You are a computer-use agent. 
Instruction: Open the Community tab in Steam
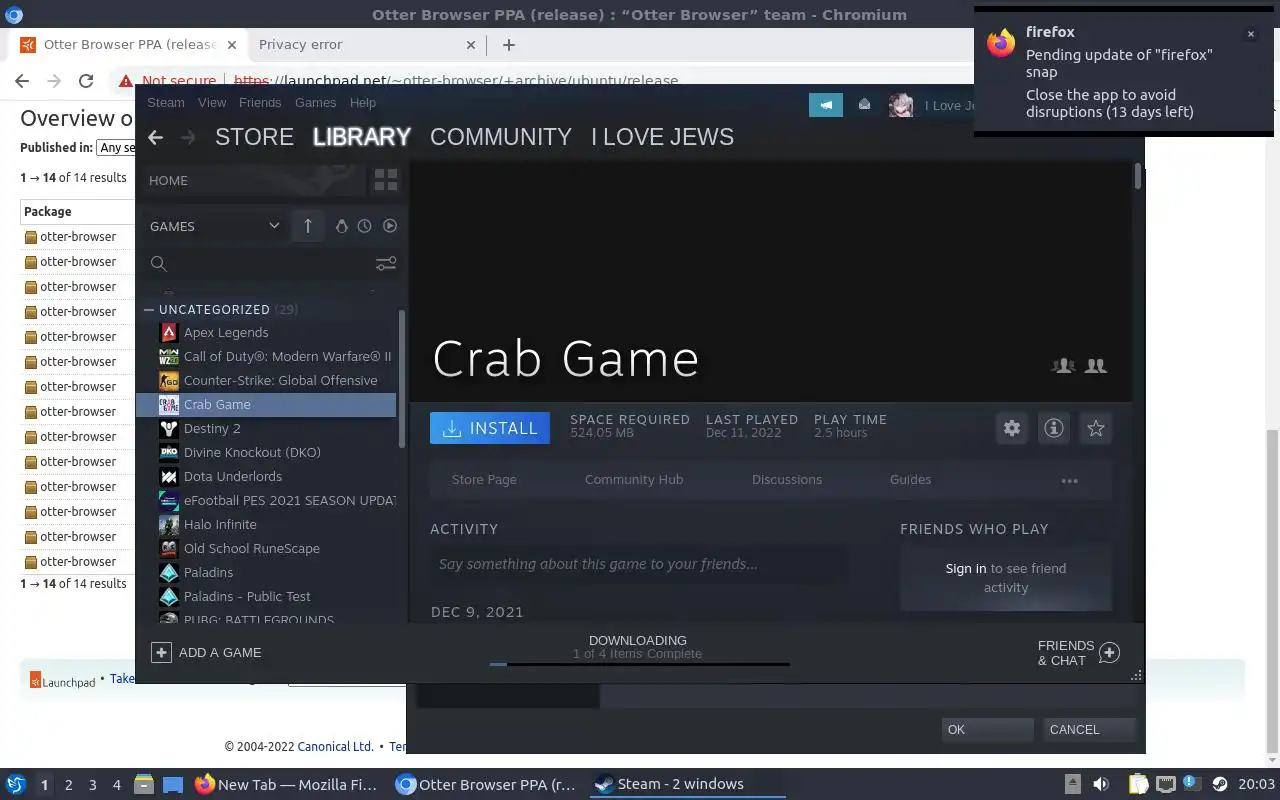(501, 137)
